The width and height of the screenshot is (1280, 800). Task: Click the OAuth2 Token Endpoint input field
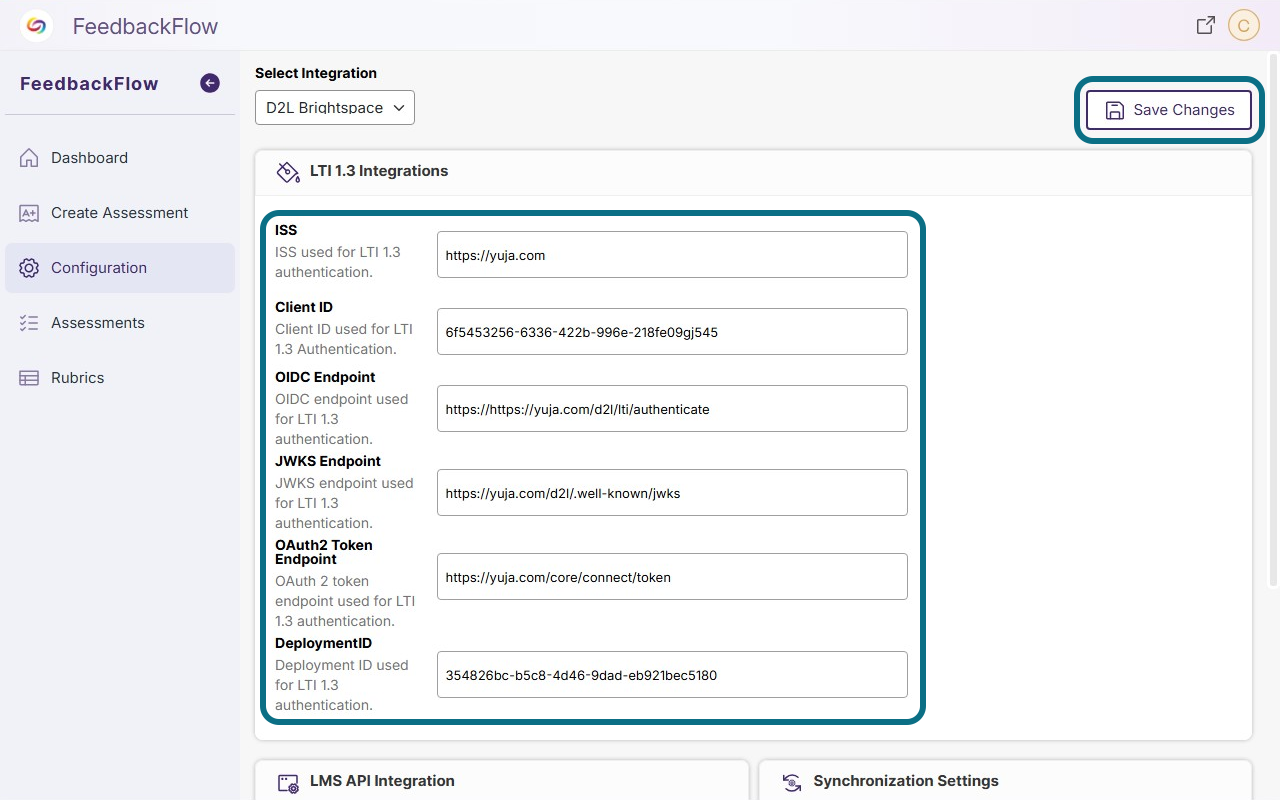(672, 577)
